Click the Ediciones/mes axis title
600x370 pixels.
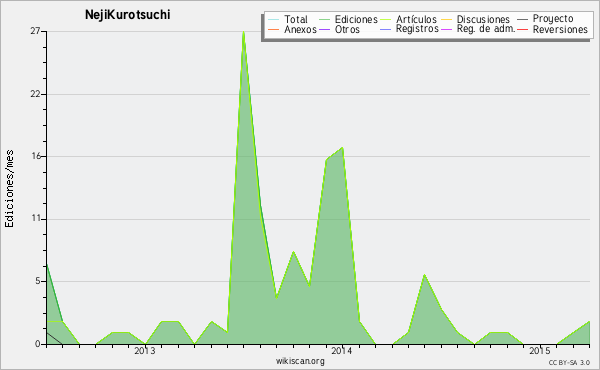tap(9, 189)
